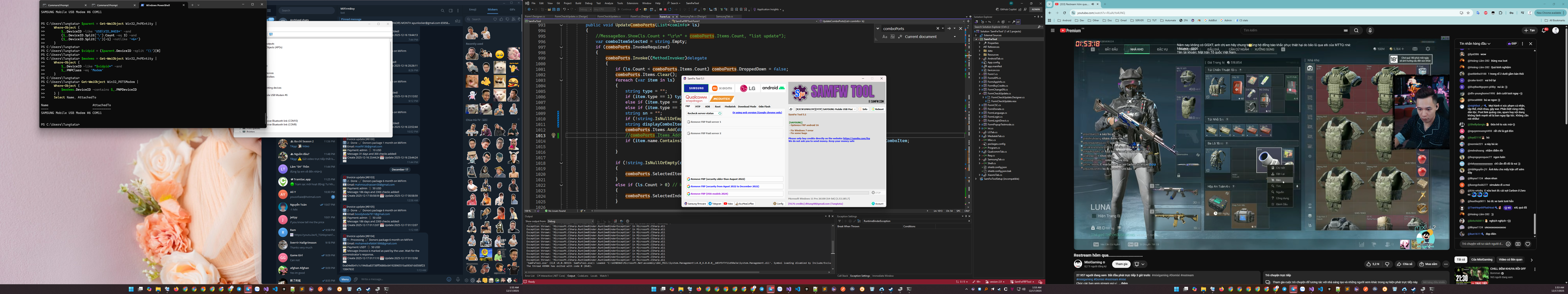Screen dimensions: 1568x294
Task: Open the emoji picker in YouTube live chat
Action: point(1508,244)
